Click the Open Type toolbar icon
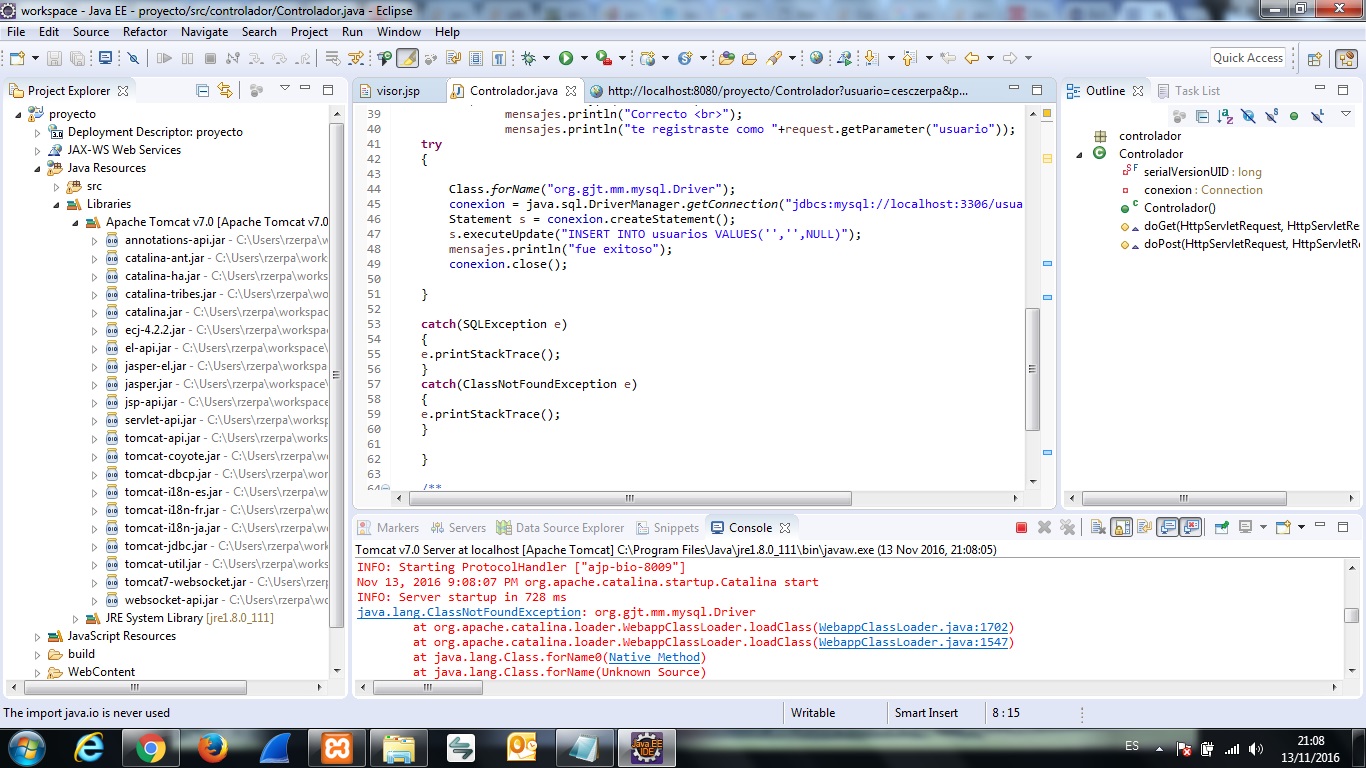Screen dimensions: 1366x768 point(727,58)
